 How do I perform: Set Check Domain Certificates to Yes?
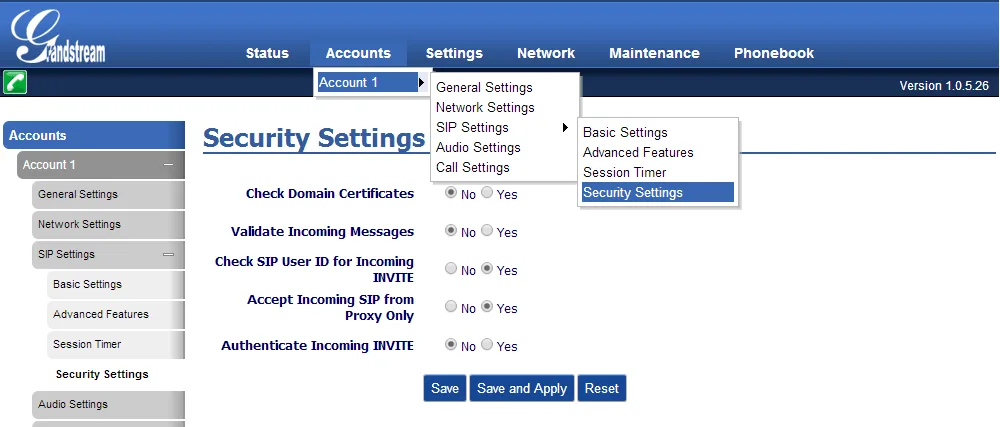click(x=487, y=193)
